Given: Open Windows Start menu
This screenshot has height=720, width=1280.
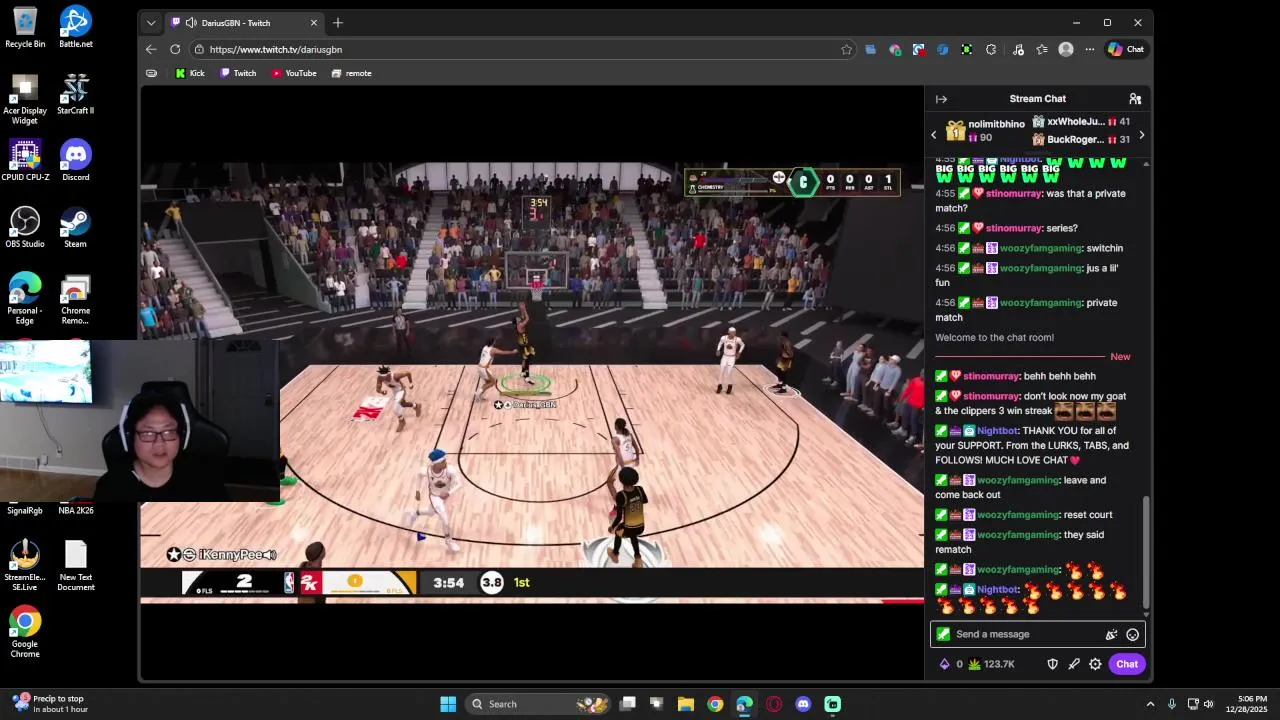Looking at the screenshot, I should pyautogui.click(x=448, y=704).
